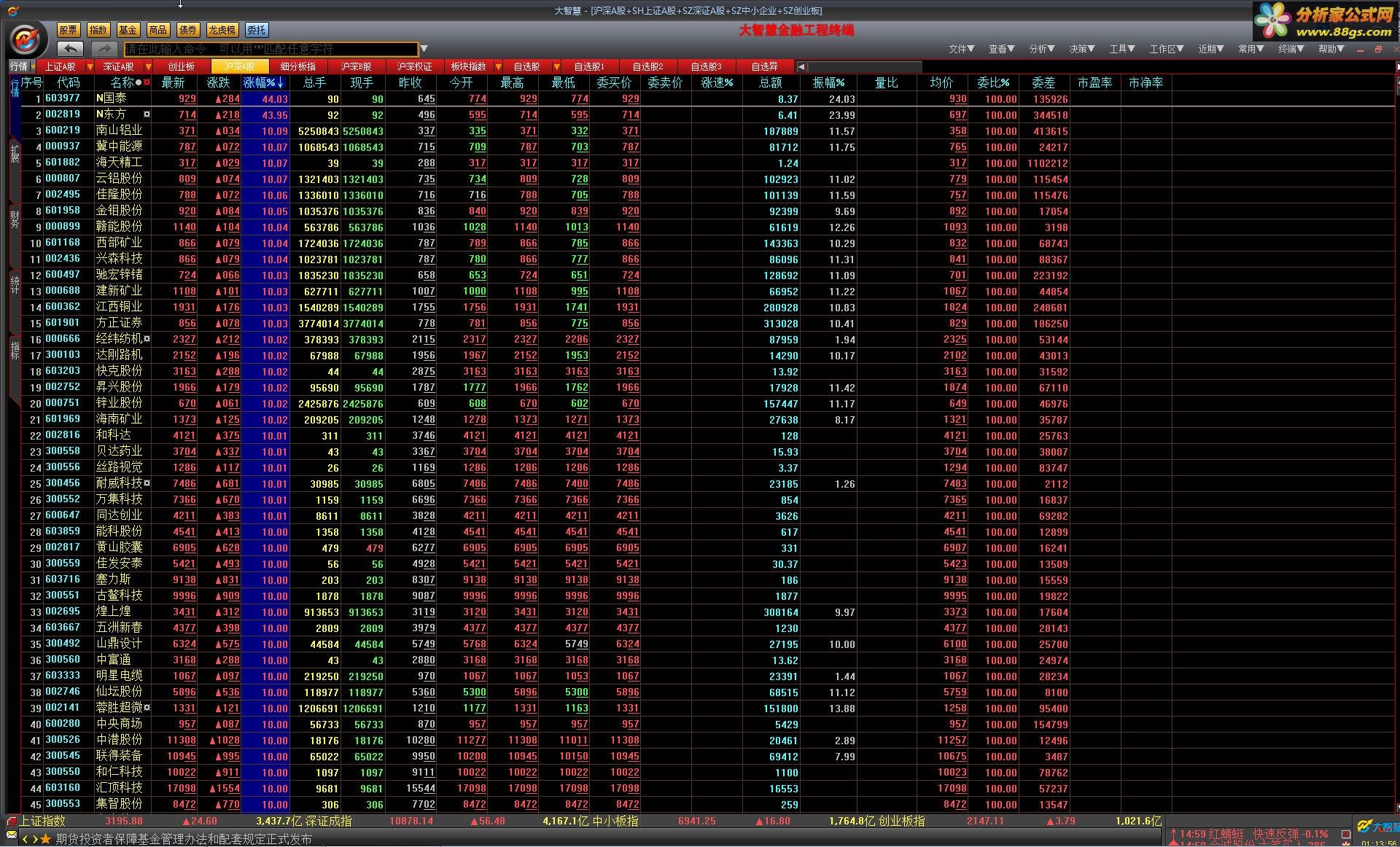Click the small icon right of alert panel

click(x=1345, y=834)
